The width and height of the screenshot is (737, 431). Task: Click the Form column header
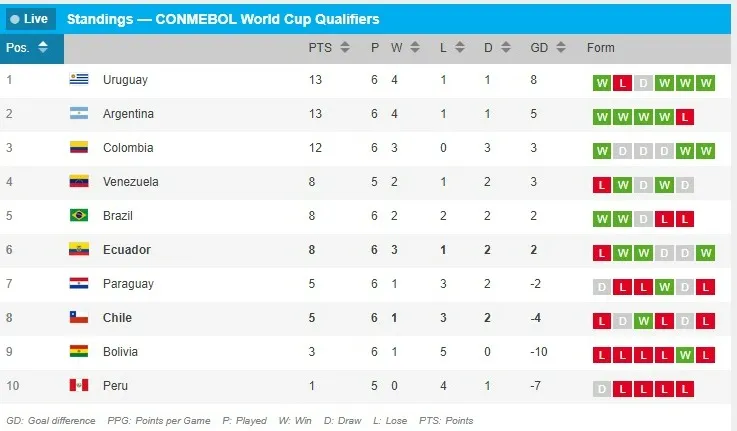601,48
